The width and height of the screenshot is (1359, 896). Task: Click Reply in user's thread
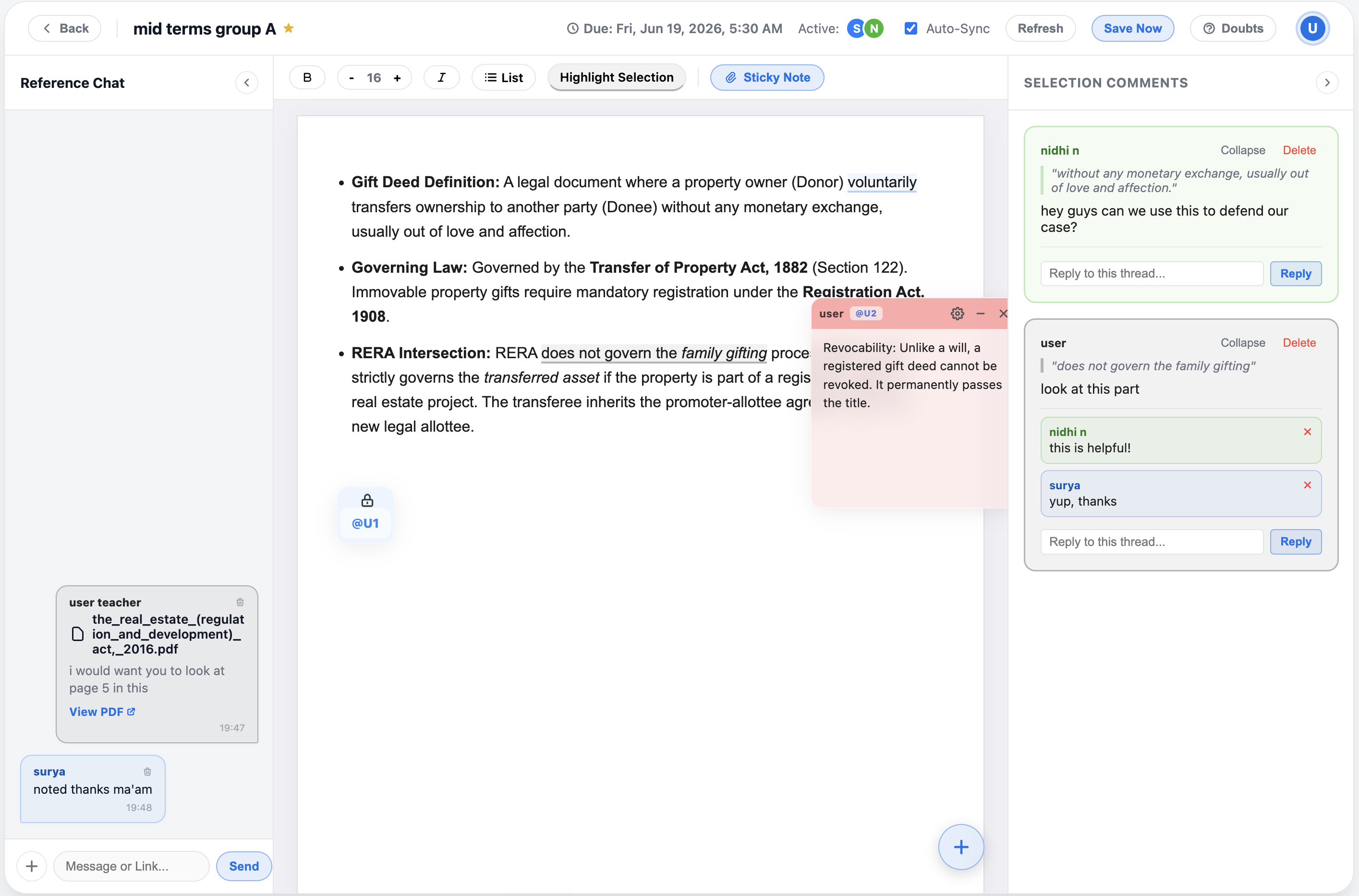(1296, 542)
